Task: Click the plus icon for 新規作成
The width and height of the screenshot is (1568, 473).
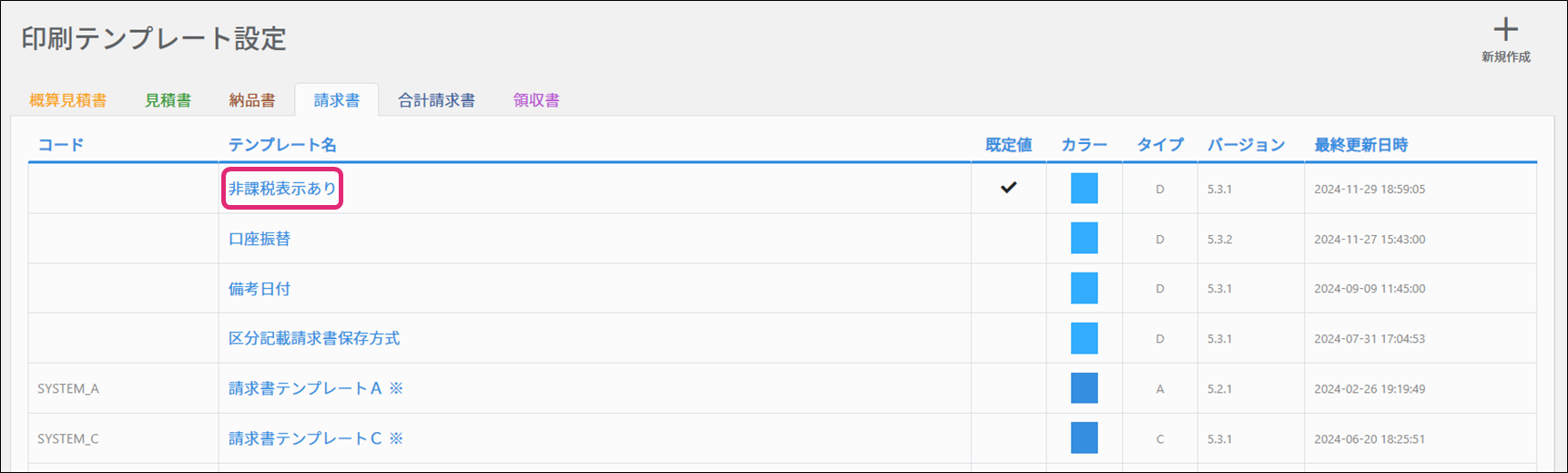Action: [1506, 30]
